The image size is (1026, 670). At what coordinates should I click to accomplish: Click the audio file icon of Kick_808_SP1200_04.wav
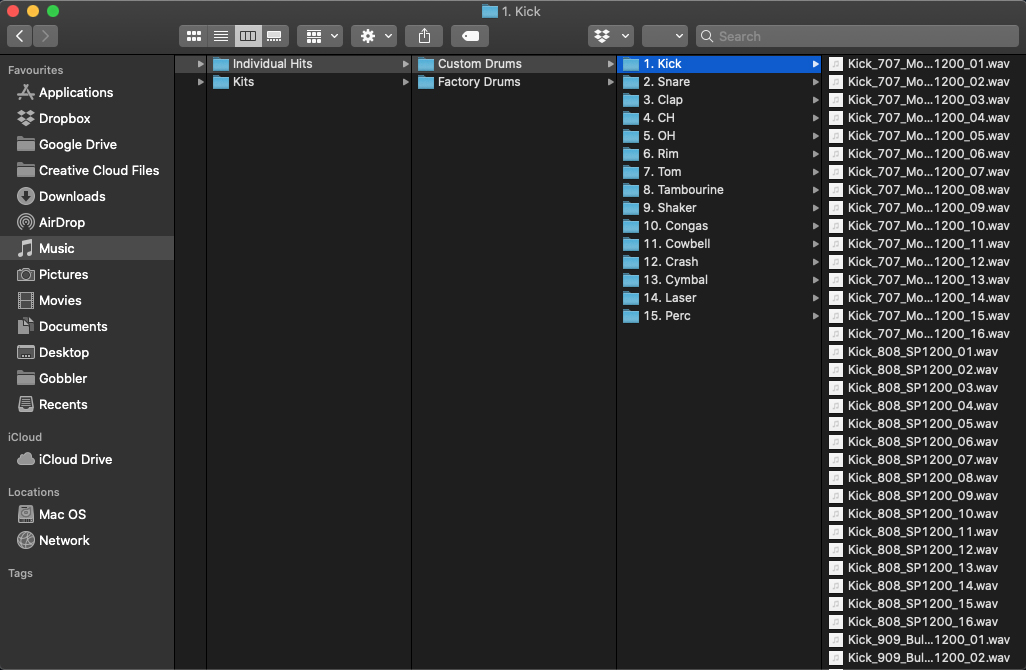(836, 406)
